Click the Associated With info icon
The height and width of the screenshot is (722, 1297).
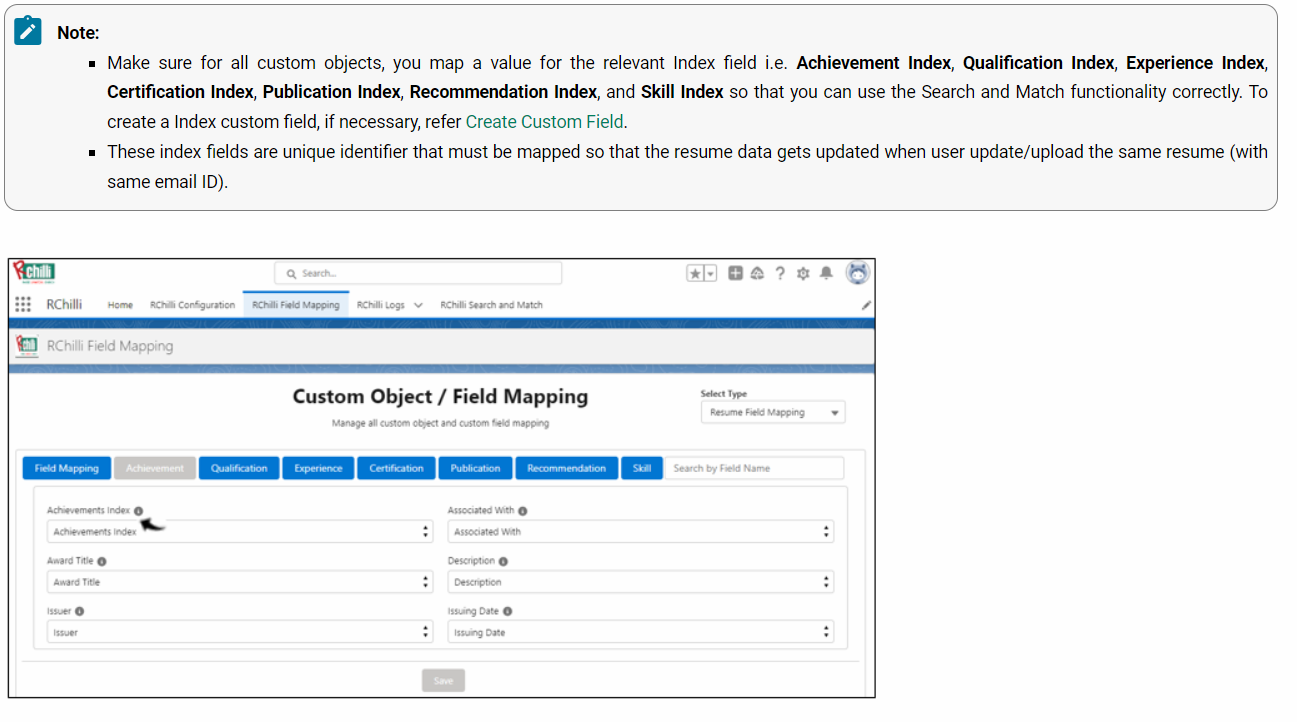click(523, 511)
